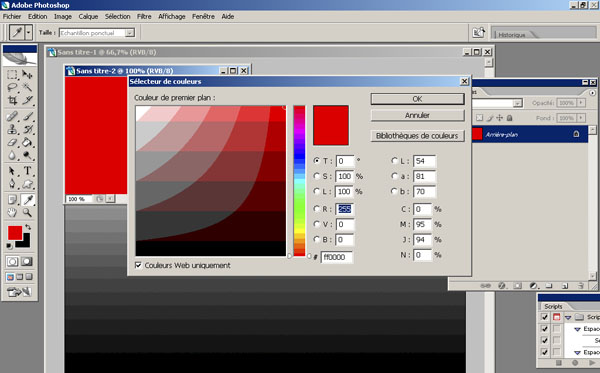Select the Lab b radio button

pos(394,191)
